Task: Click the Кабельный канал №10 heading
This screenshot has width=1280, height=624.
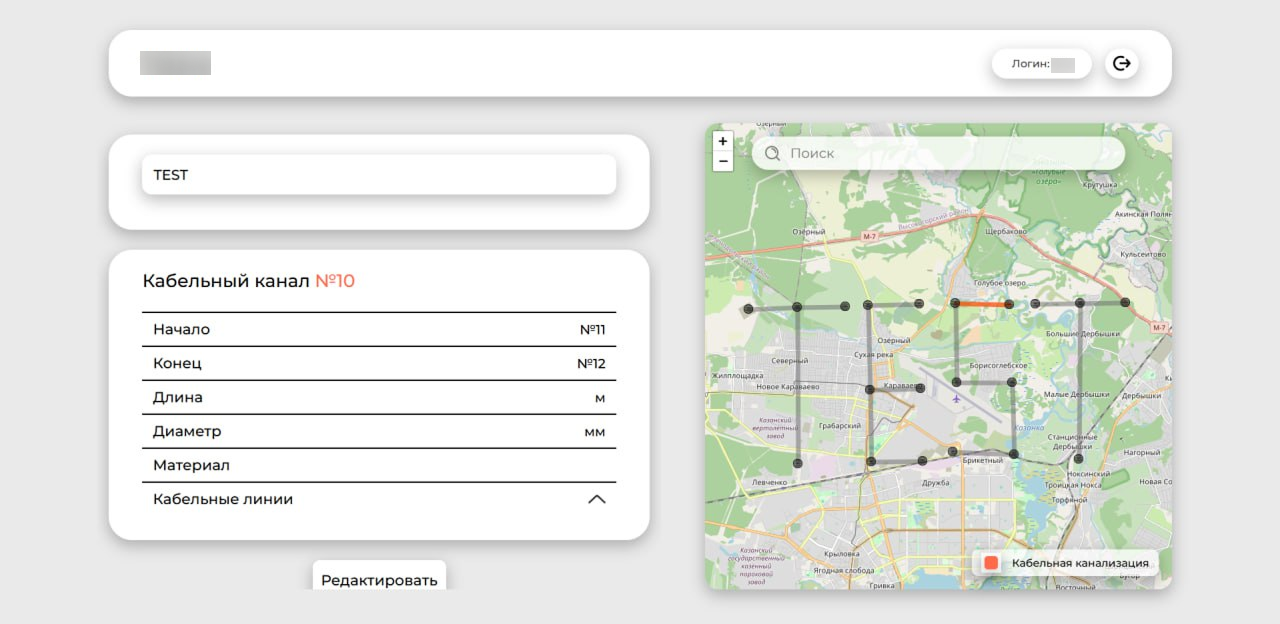Action: pos(248,281)
